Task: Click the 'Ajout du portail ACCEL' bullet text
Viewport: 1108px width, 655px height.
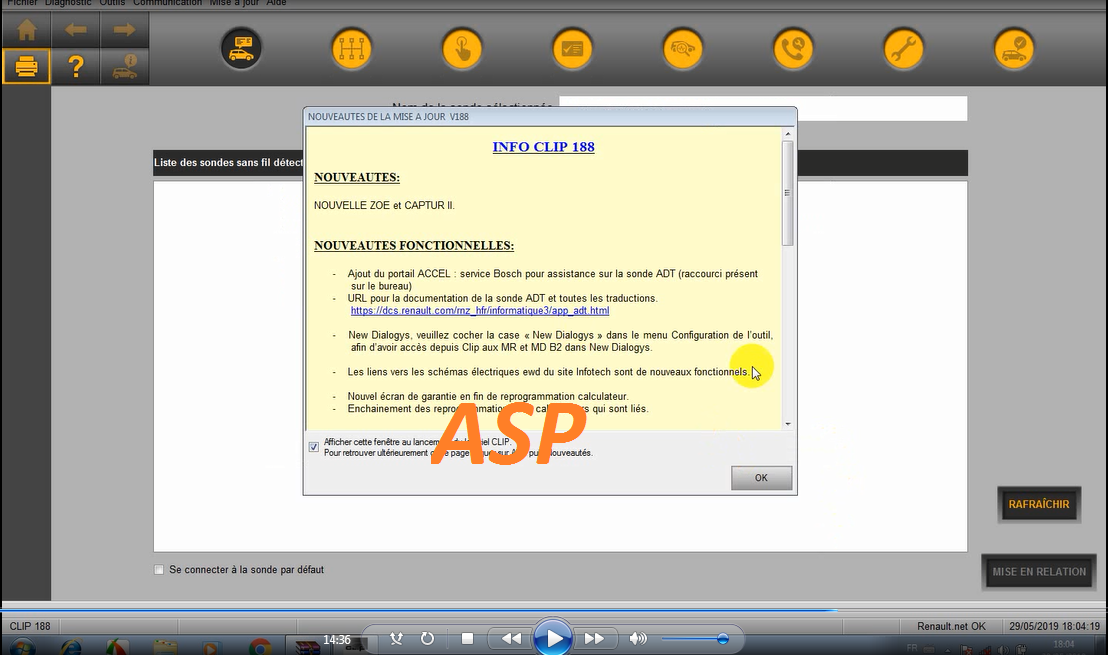Action: 553,280
